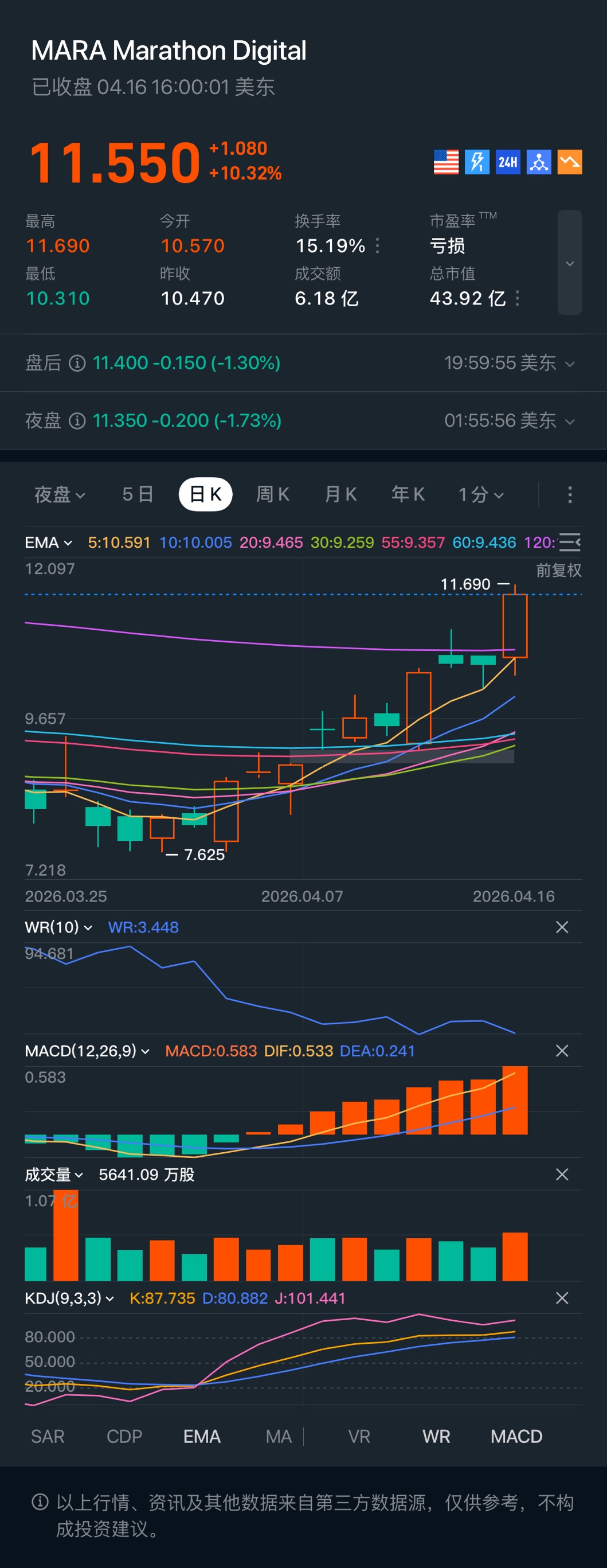Open the EMA main indicator dropdown
This screenshot has height=1568, width=607.
pyautogui.click(x=49, y=543)
